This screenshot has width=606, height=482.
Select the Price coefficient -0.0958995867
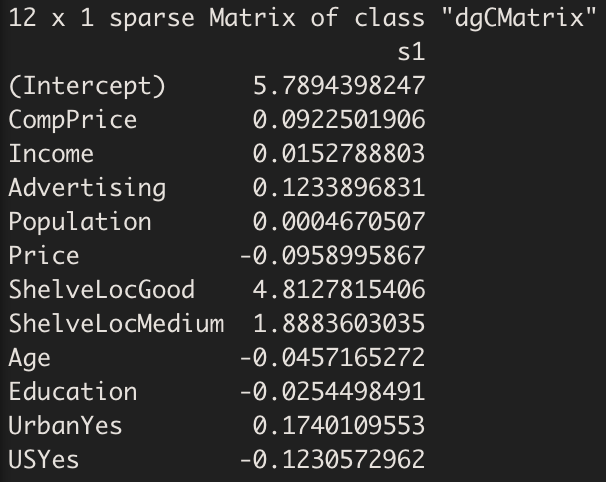tap(332, 256)
